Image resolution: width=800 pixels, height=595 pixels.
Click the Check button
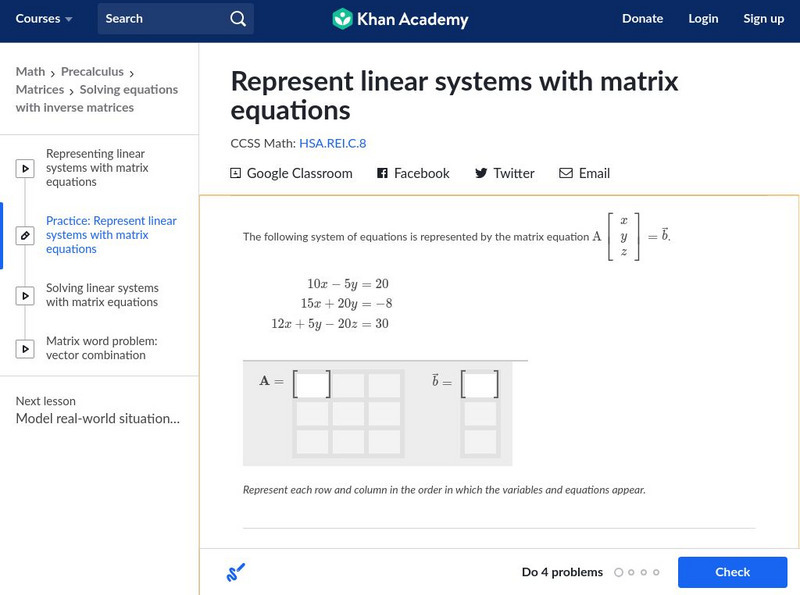pyautogui.click(x=732, y=572)
